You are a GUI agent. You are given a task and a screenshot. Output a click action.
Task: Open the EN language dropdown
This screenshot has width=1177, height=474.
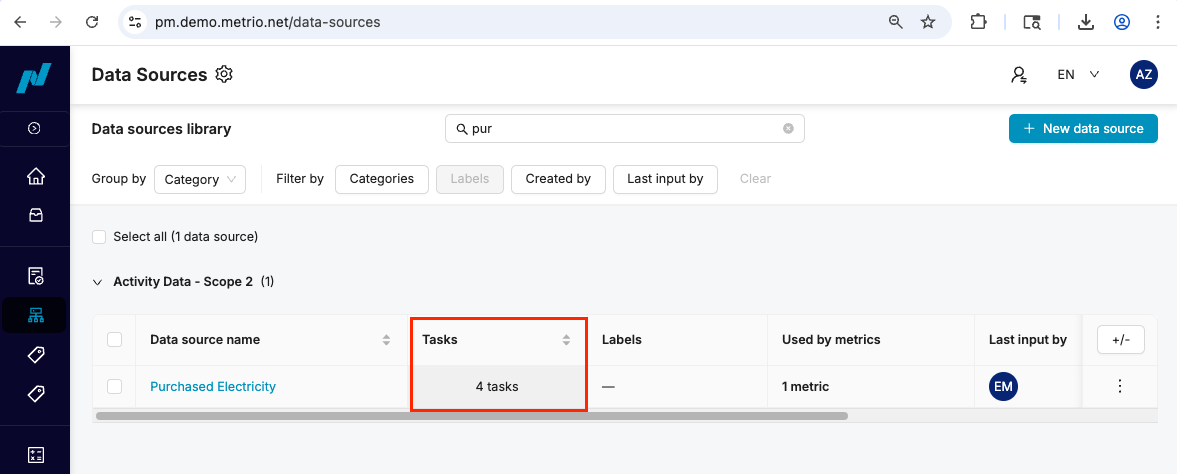coord(1078,74)
